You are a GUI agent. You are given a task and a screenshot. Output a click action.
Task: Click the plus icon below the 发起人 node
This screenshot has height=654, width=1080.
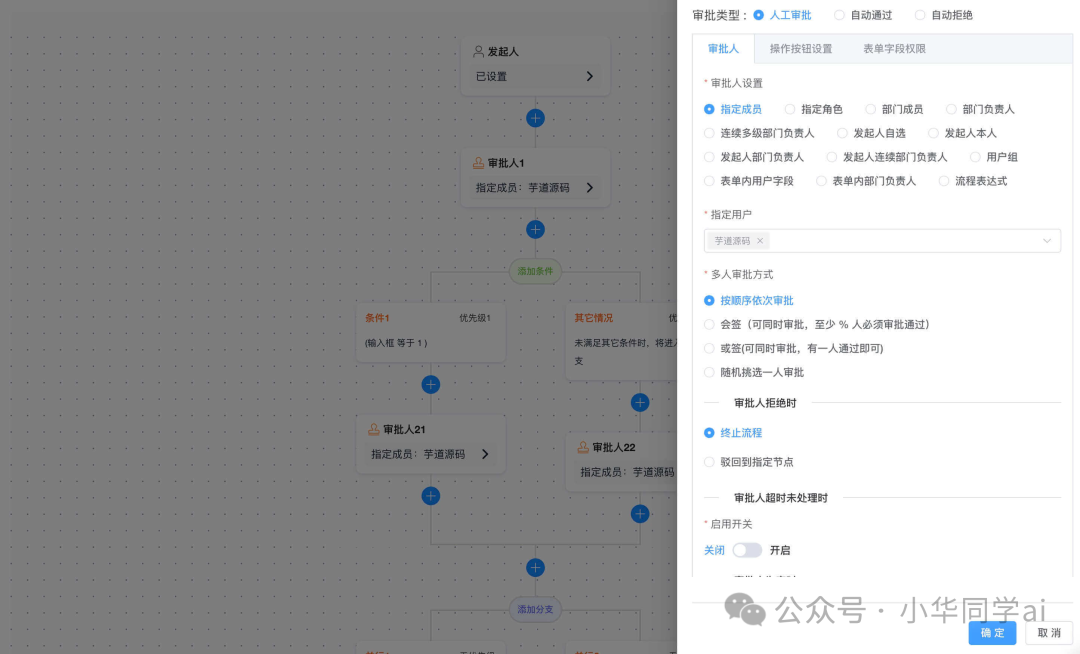pos(535,117)
